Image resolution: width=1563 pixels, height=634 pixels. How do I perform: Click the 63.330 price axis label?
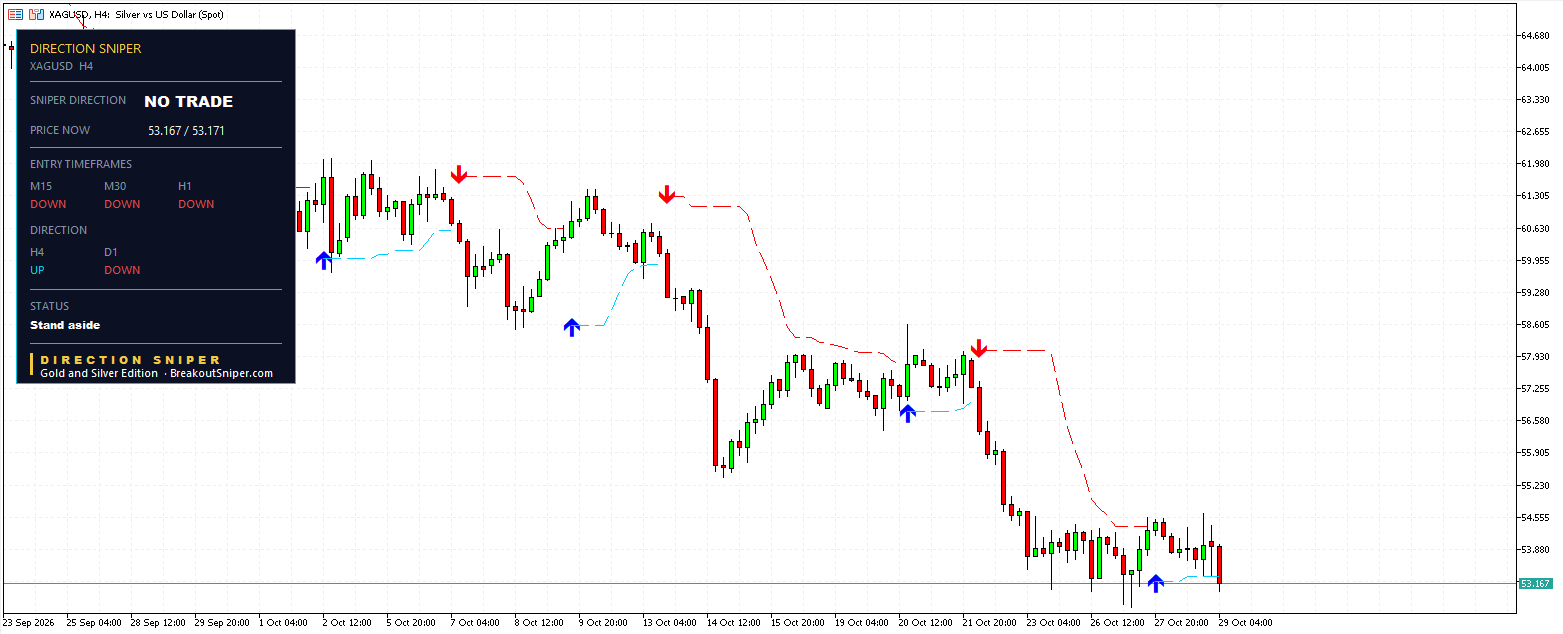click(1535, 100)
